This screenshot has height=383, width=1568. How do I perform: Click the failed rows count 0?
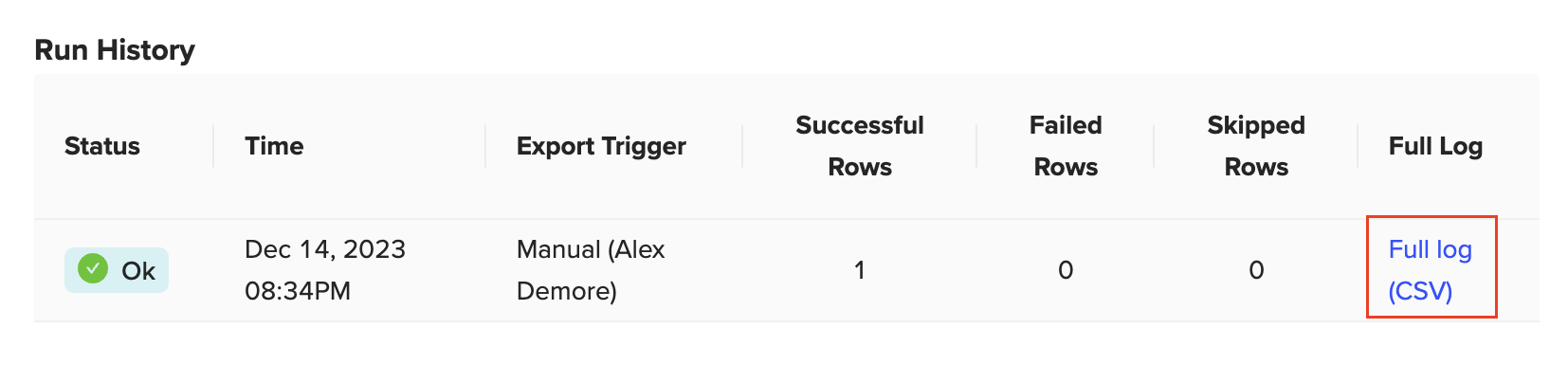[x=1066, y=270]
